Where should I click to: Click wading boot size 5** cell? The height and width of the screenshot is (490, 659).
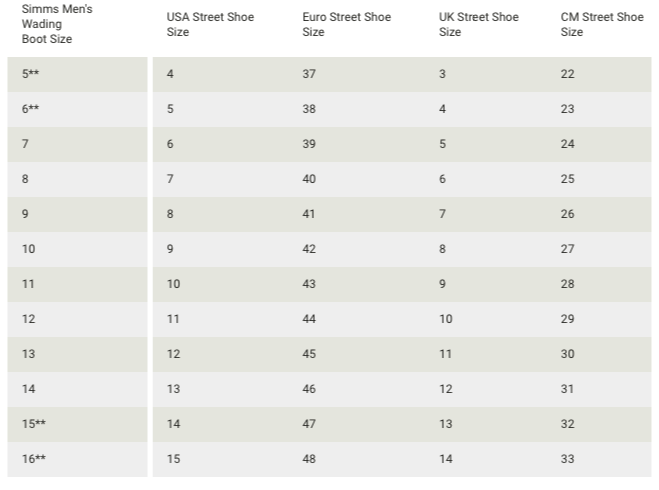coord(31,74)
